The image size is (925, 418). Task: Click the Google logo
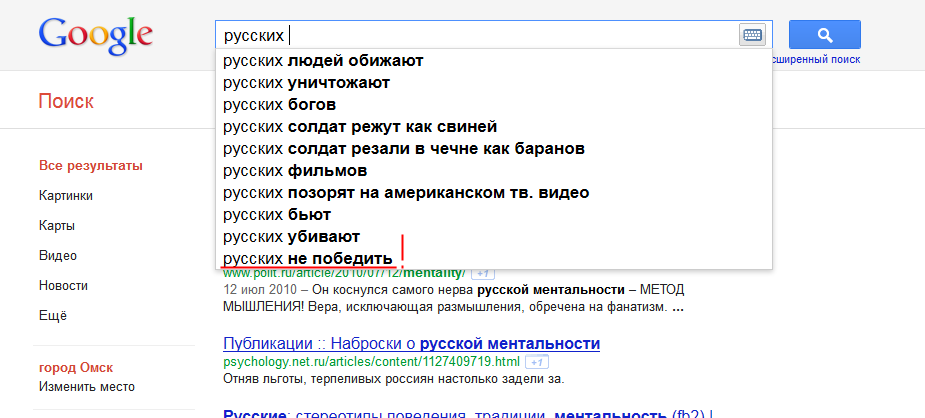pos(96,35)
